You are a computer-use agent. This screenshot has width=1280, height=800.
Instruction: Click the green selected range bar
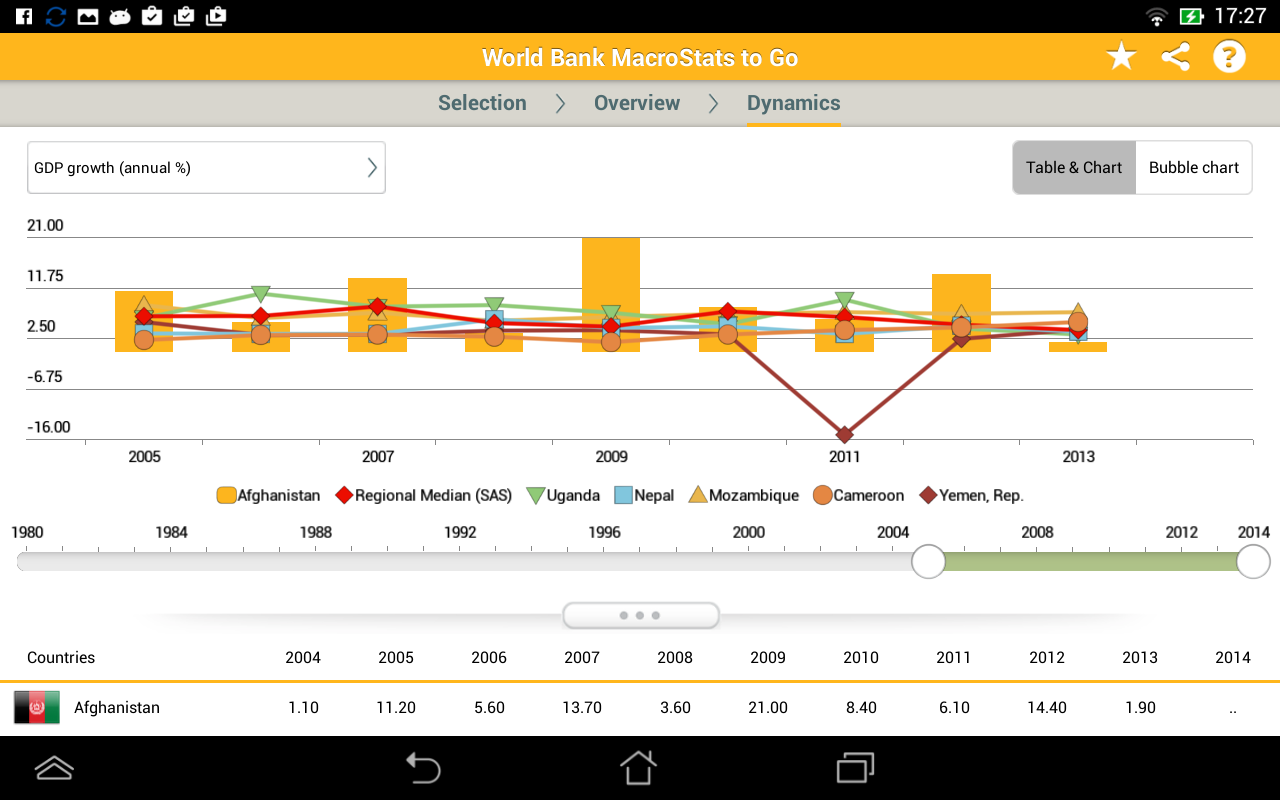point(1091,562)
